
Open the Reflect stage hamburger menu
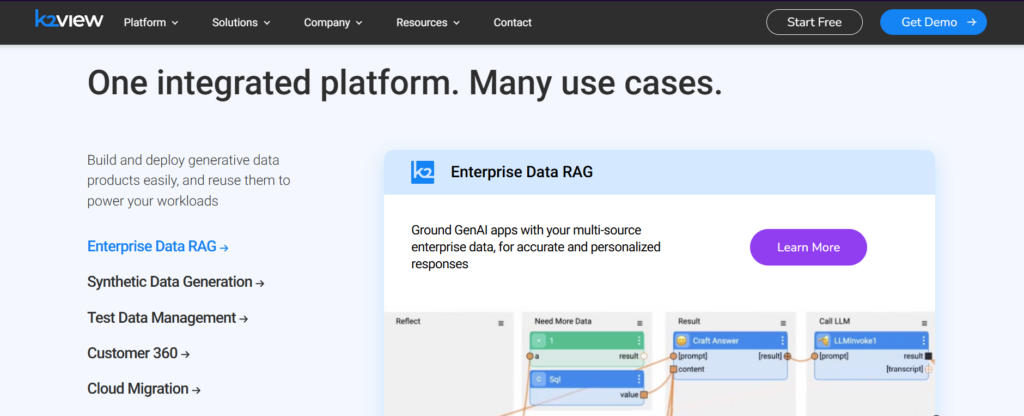[x=501, y=323]
